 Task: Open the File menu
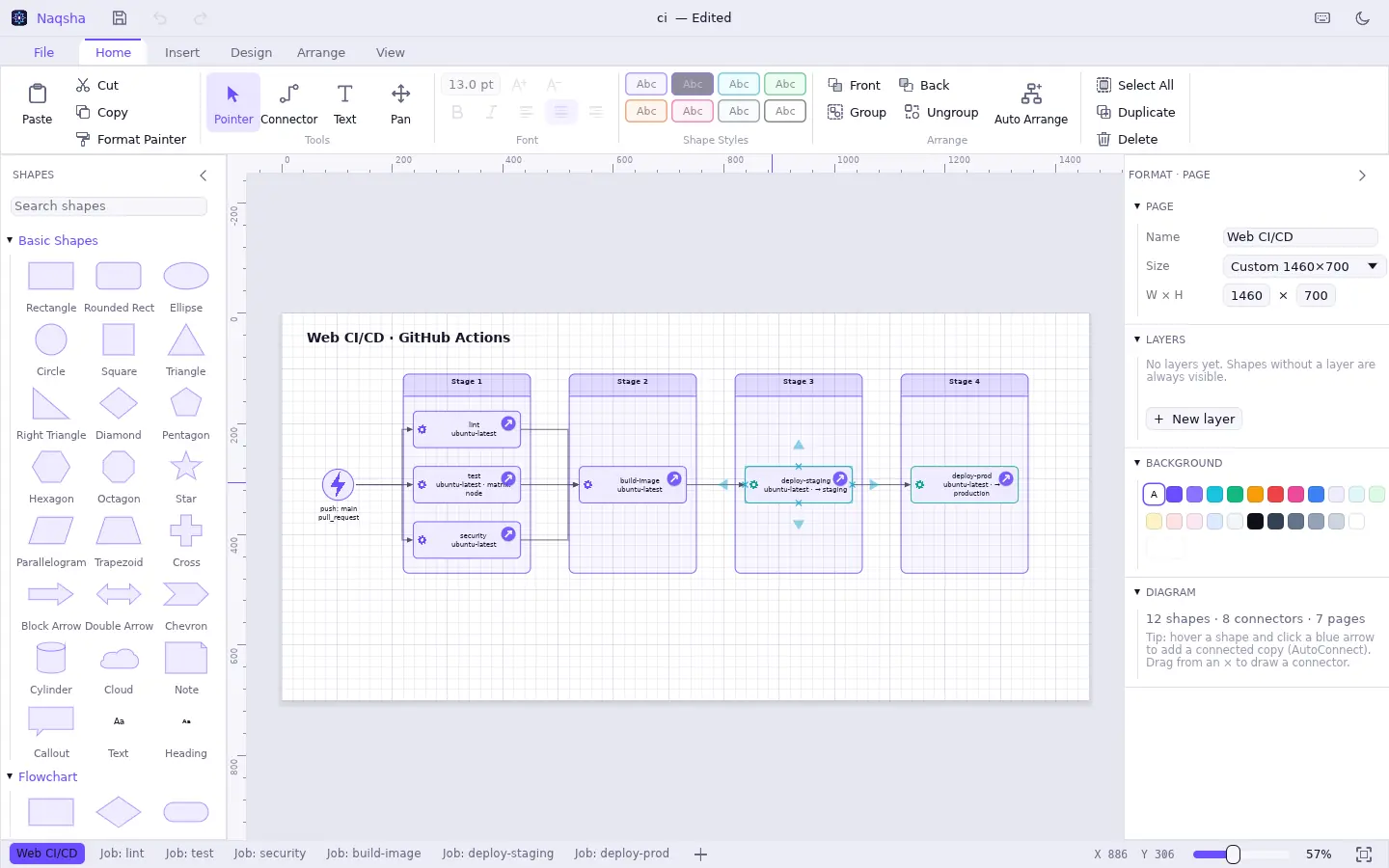pyautogui.click(x=43, y=52)
